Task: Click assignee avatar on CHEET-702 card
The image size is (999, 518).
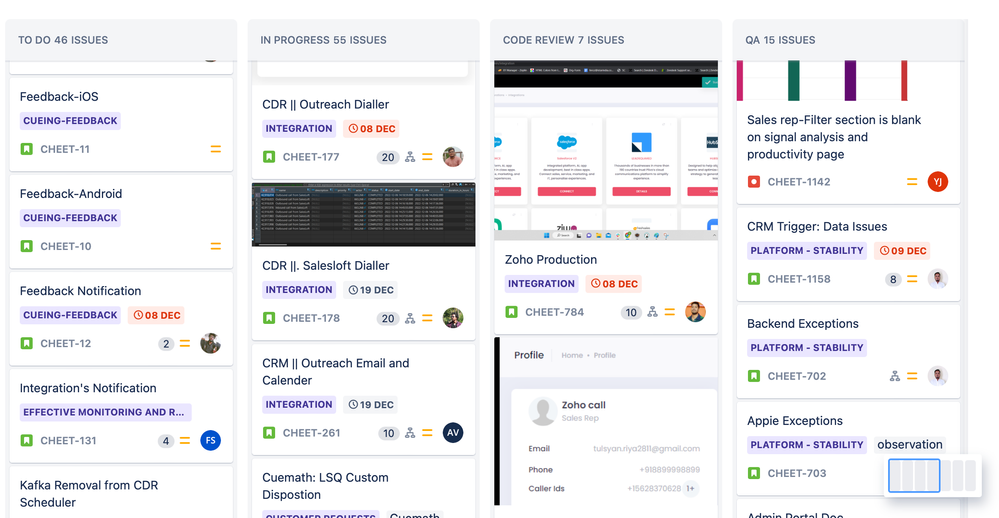Action: pos(938,376)
